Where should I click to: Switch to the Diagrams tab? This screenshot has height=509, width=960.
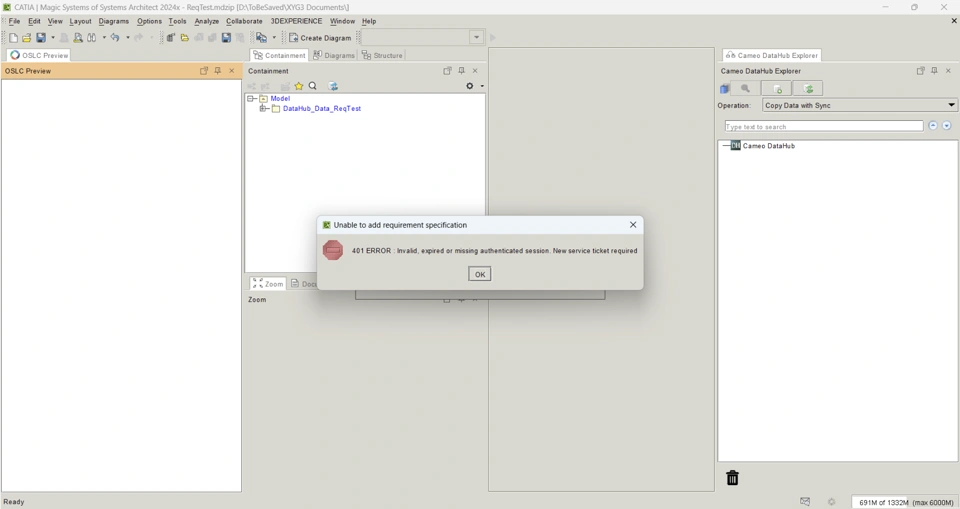tap(334, 55)
